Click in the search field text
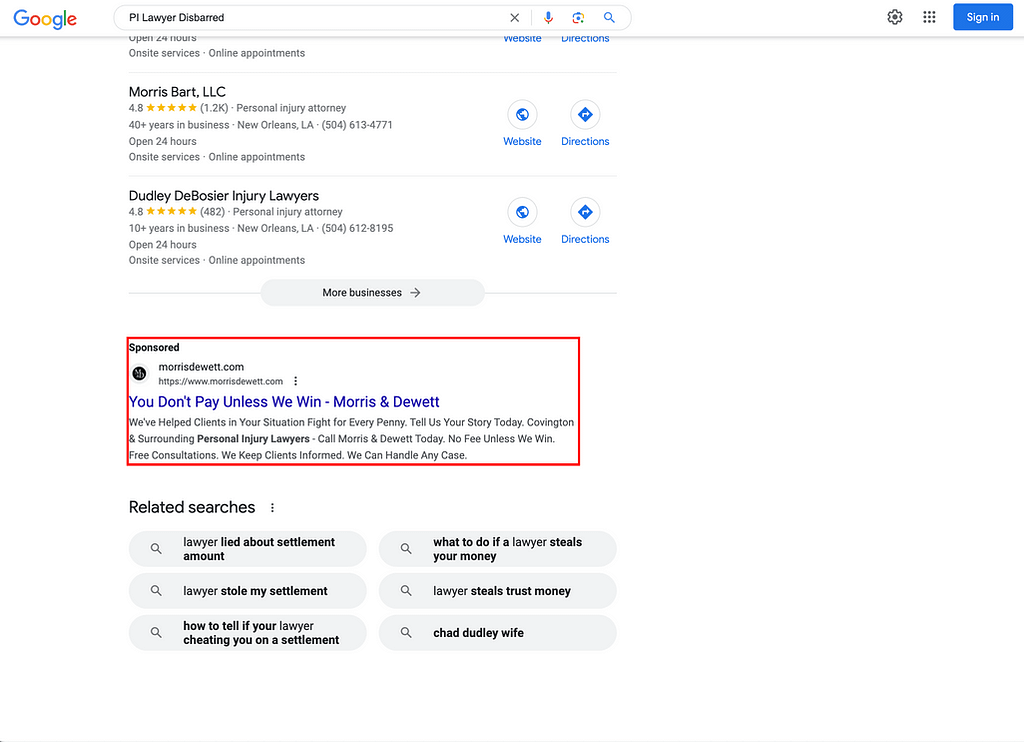The height and width of the screenshot is (742, 1024). (x=176, y=18)
